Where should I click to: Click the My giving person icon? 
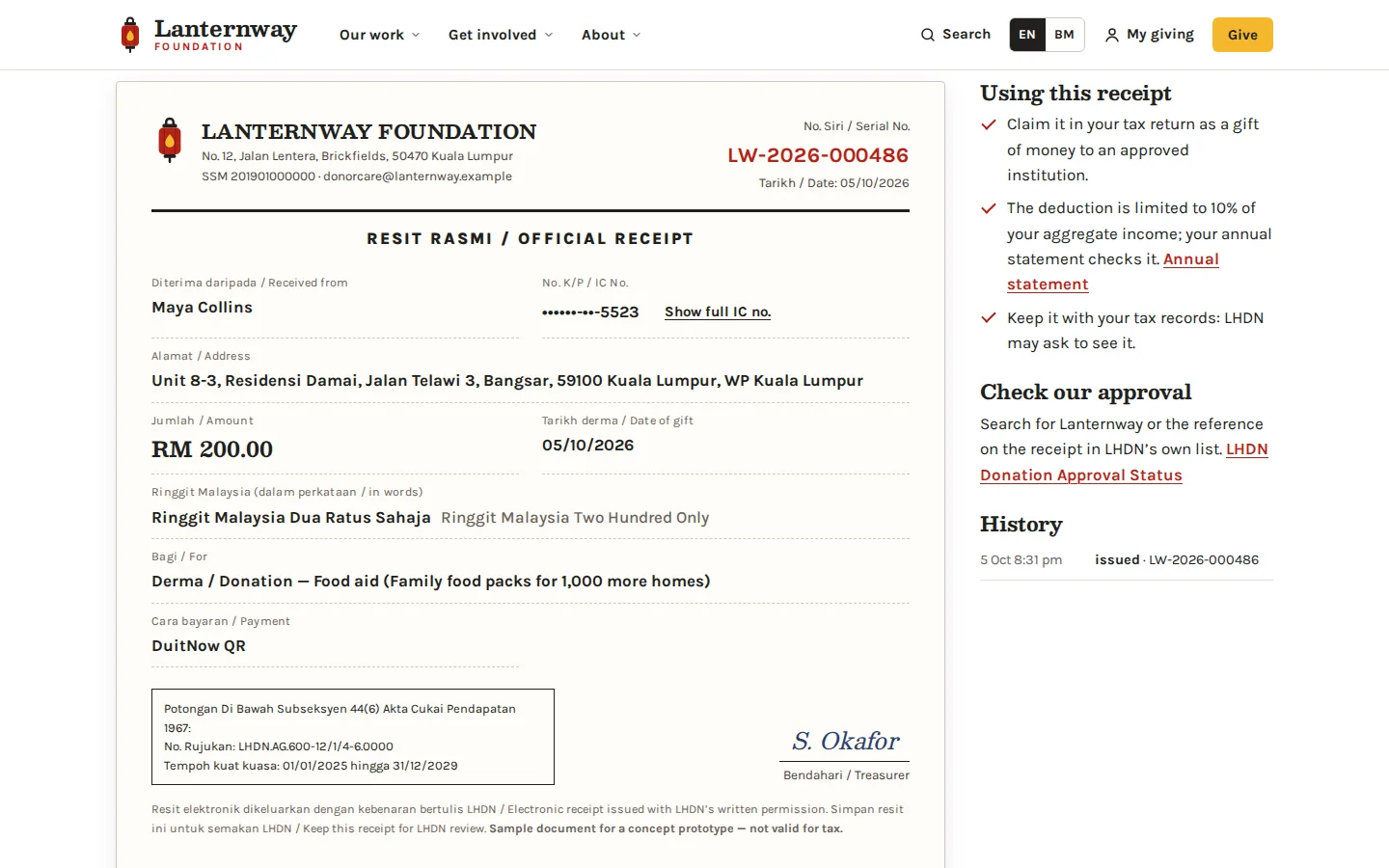point(1112,35)
